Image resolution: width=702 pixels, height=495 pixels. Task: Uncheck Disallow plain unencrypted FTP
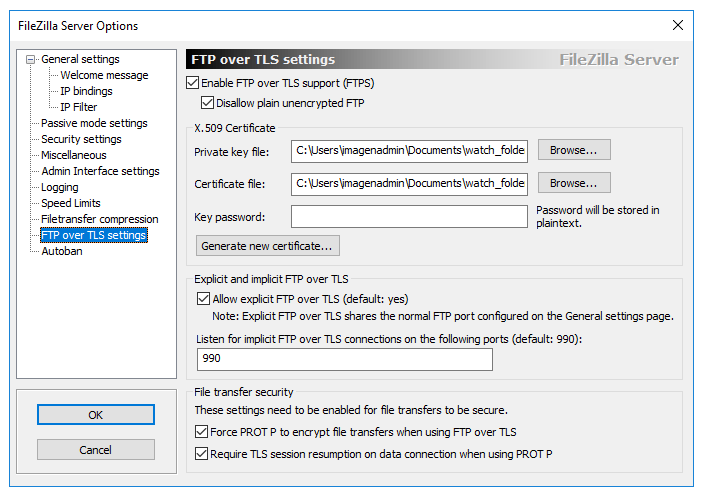tap(207, 103)
